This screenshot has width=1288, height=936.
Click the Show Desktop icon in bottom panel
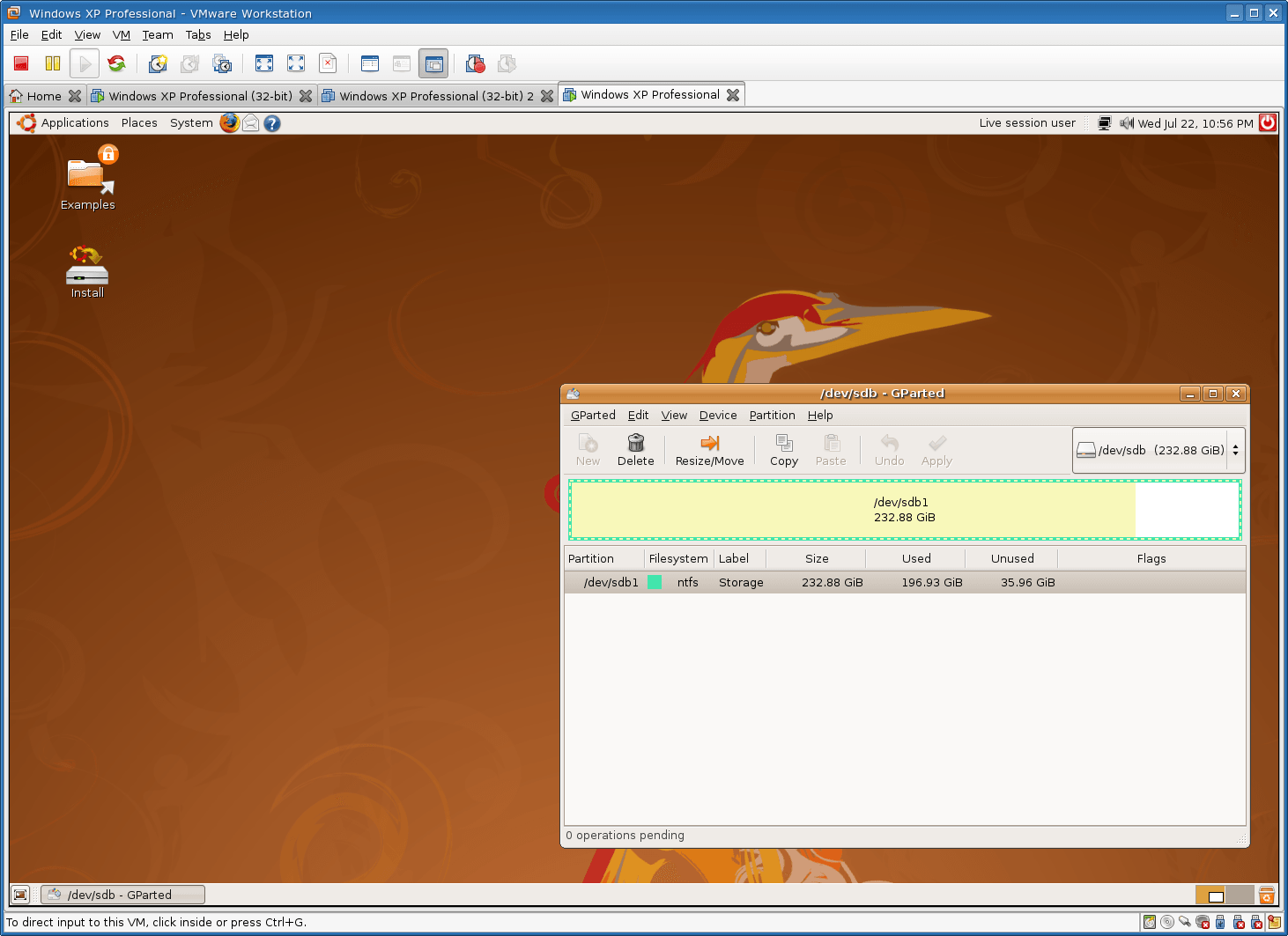coord(20,895)
